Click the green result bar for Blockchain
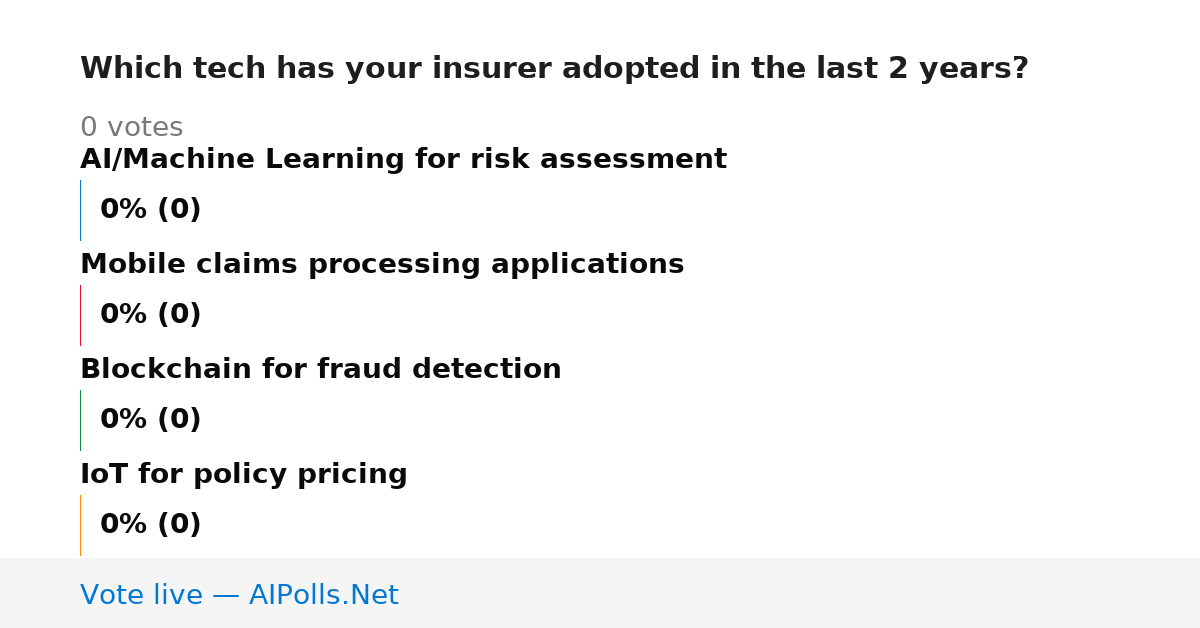 point(81,420)
